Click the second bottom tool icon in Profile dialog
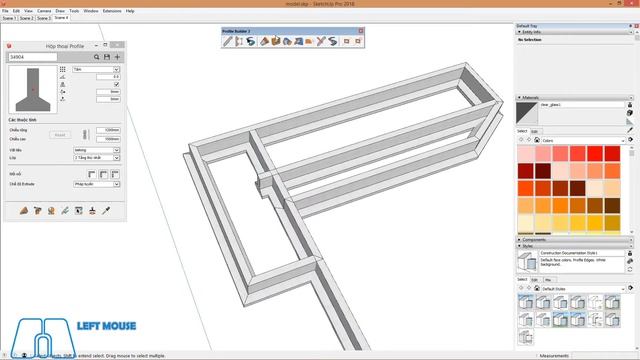Viewport: 640px width, 360px height. pyautogui.click(x=38, y=211)
